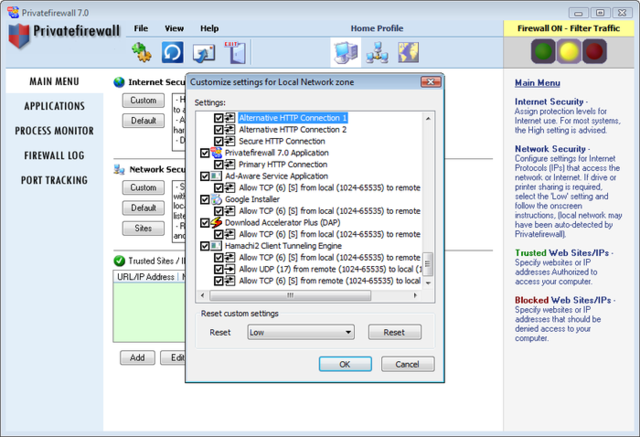Click the horizontal scrollbar left arrow

point(203,295)
